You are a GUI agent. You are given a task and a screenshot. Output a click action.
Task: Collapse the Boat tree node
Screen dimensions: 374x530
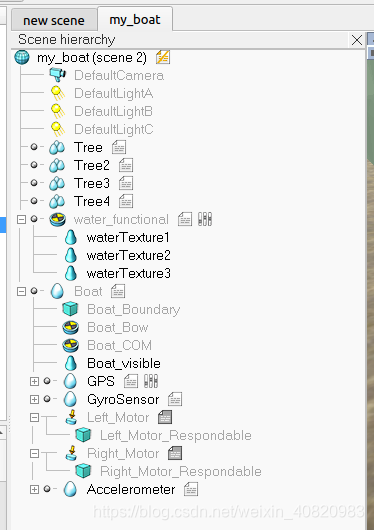click(21, 291)
